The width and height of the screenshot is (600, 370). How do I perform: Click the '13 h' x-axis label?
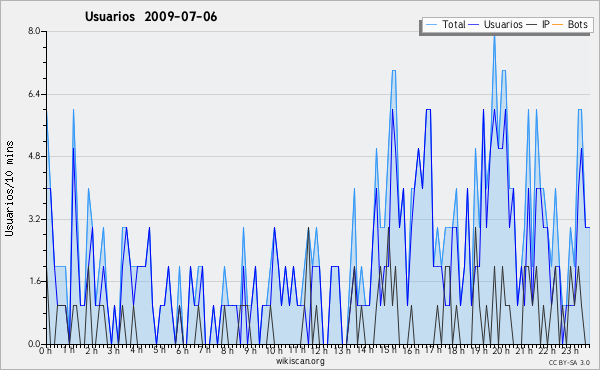pos(341,351)
